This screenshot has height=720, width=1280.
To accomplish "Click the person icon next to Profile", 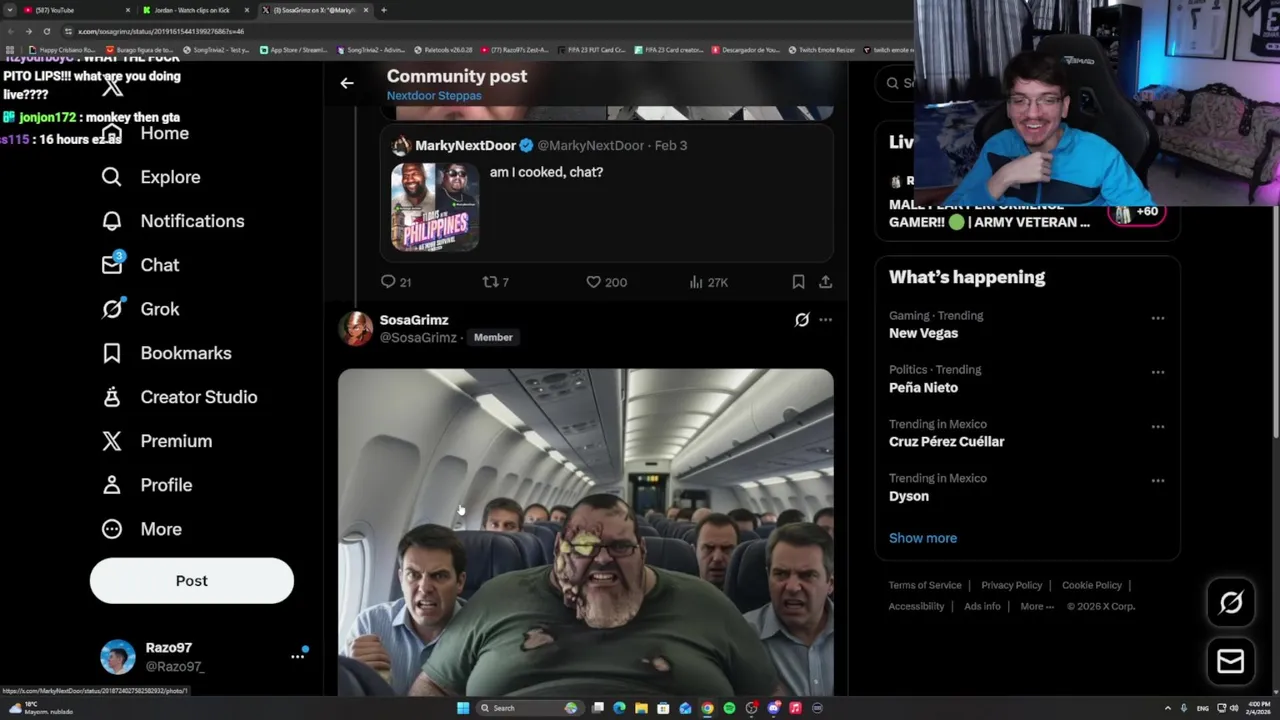I will pos(112,485).
